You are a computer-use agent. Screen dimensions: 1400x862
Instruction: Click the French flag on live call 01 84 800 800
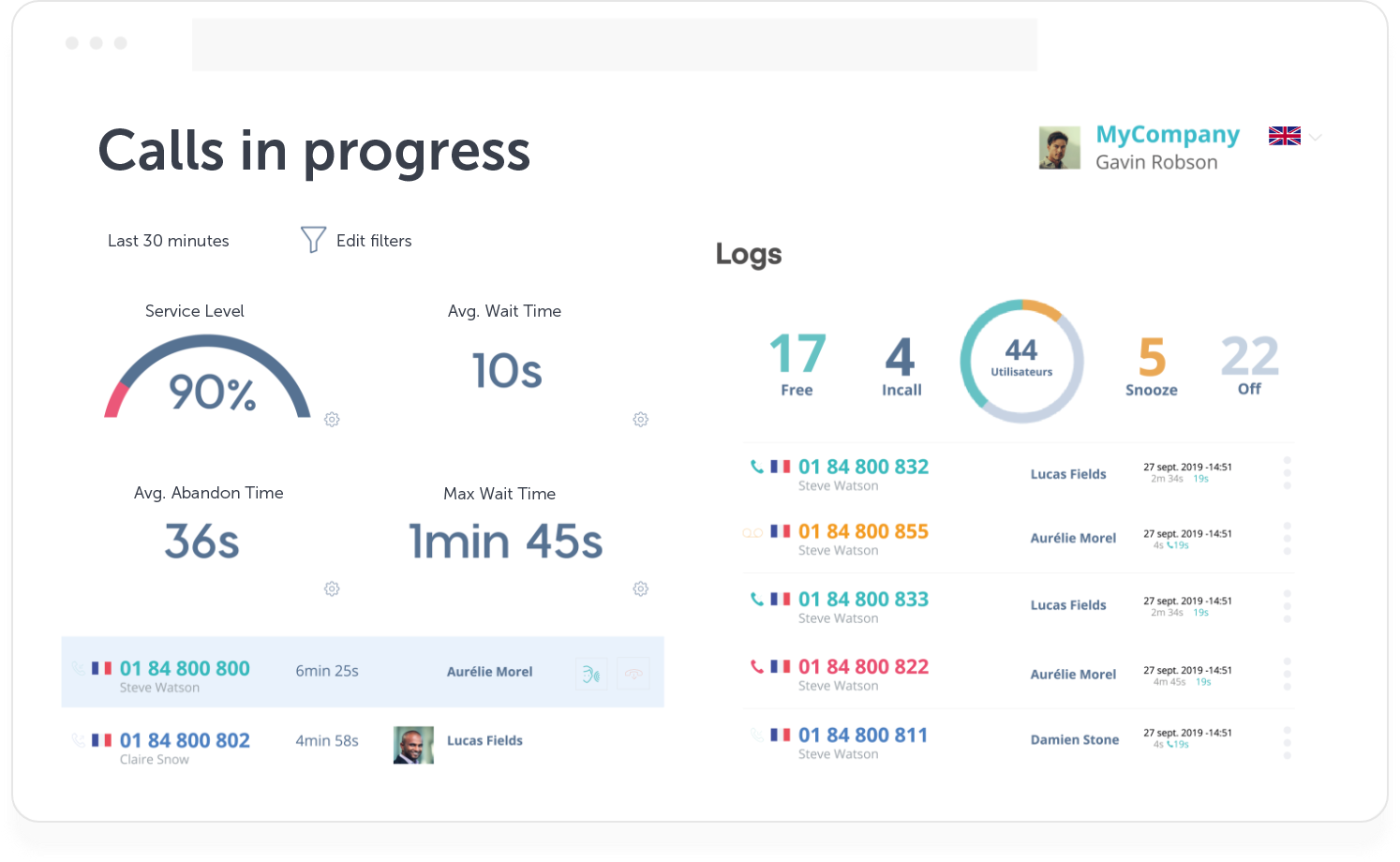(x=102, y=669)
